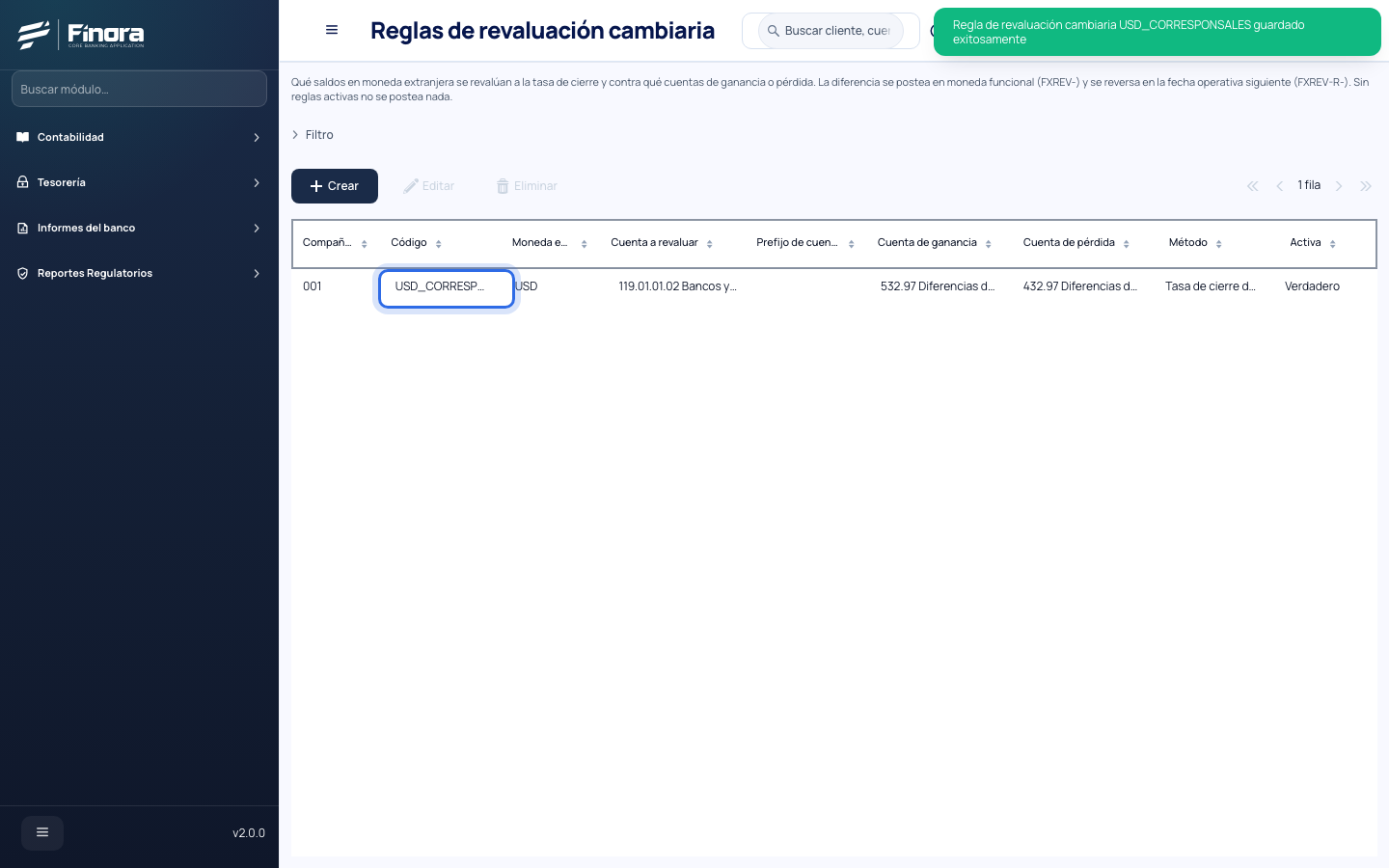This screenshot has width=1389, height=868.
Task: Click the 001 company cell
Action: (313, 286)
